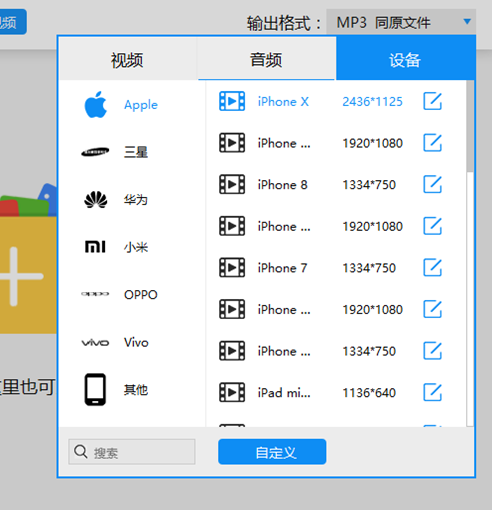The width and height of the screenshot is (492, 510).
Task: Click the iPhone 8 film icon
Action: point(232,184)
